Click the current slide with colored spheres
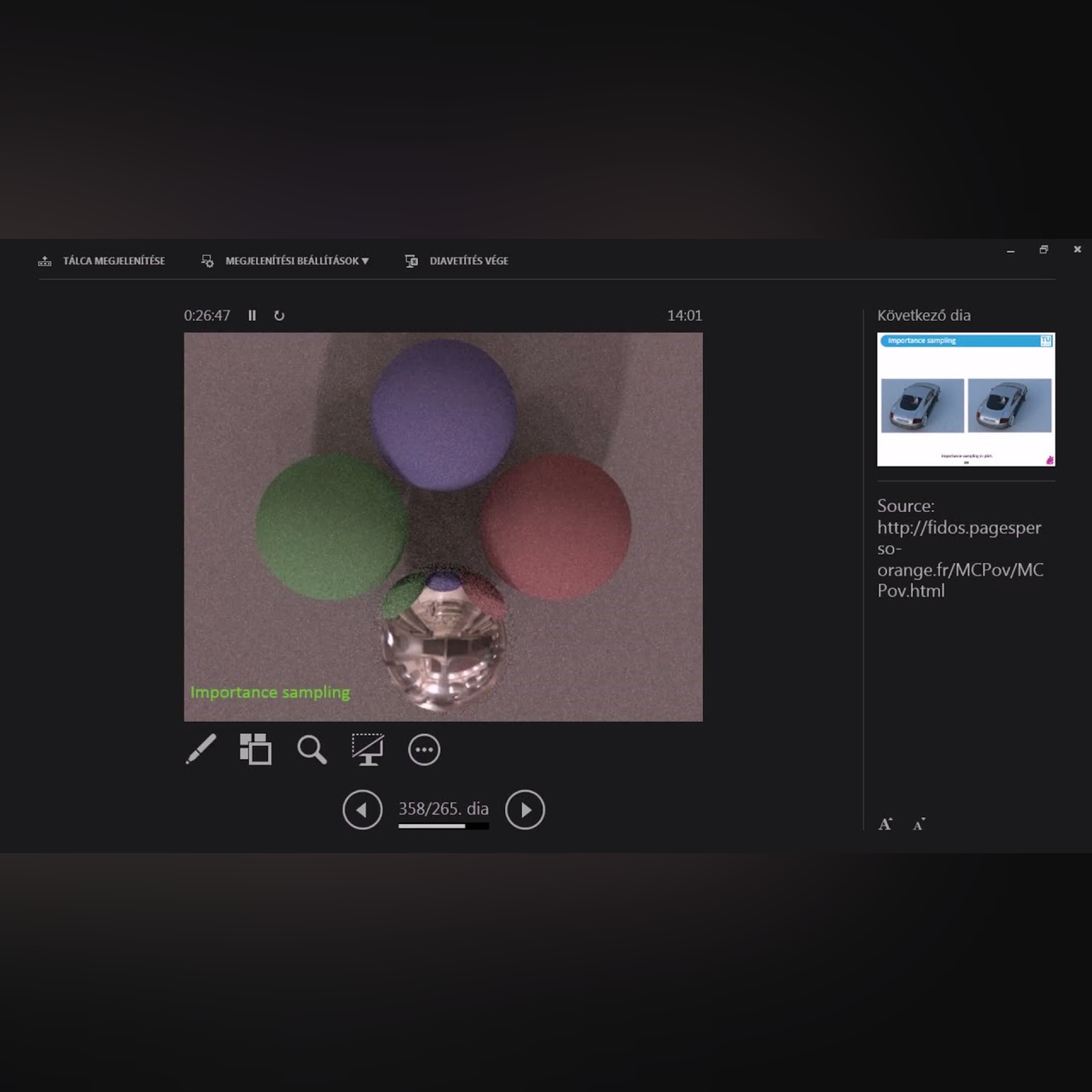Screen dimensions: 1092x1092 [x=443, y=527]
